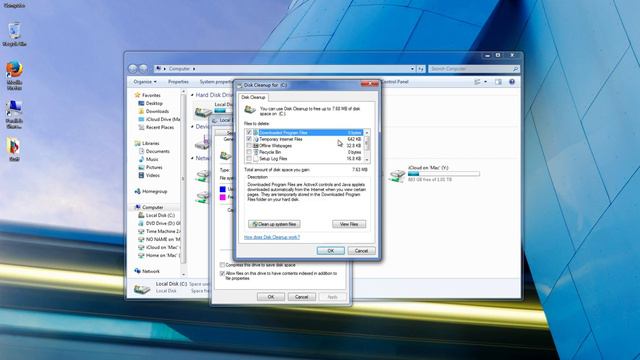
Task: Close the Disk Cleanup dialog
Action: point(369,84)
